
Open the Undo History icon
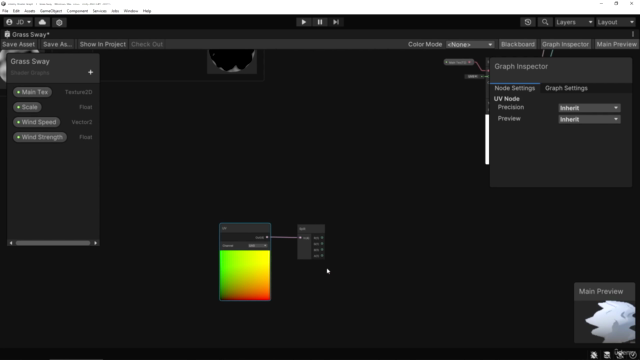coord(528,22)
